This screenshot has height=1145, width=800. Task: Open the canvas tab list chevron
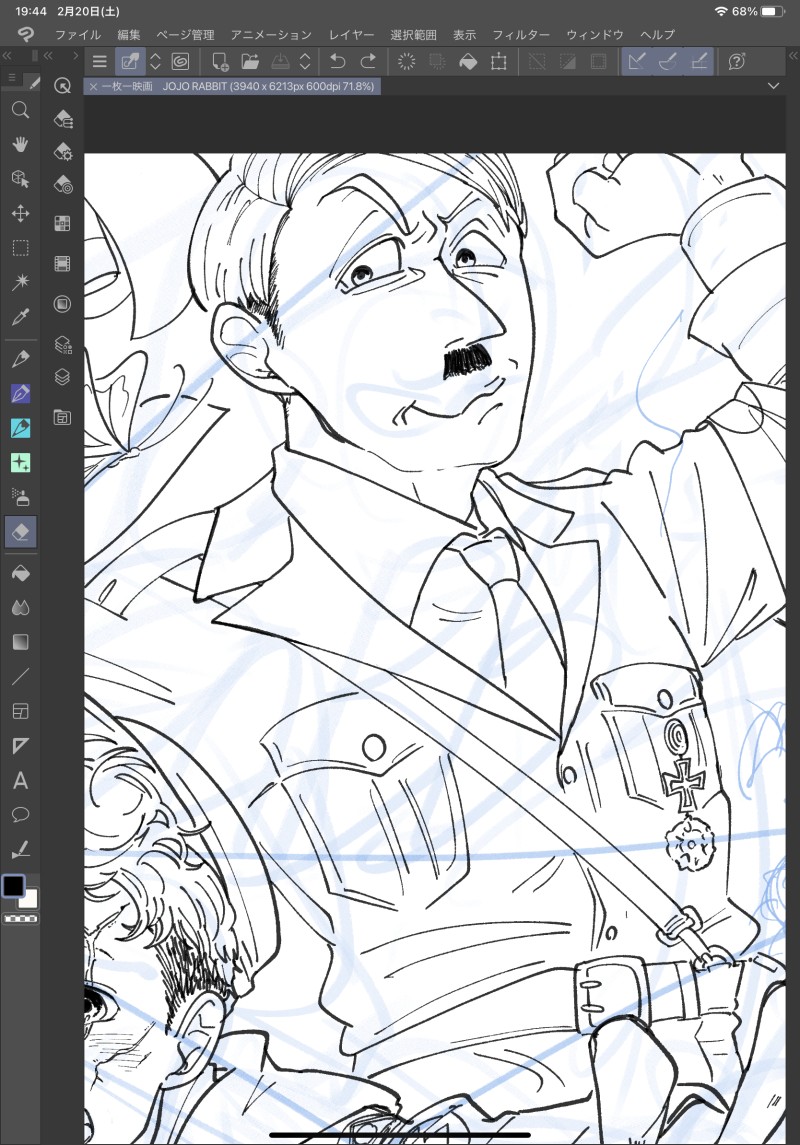coord(774,86)
